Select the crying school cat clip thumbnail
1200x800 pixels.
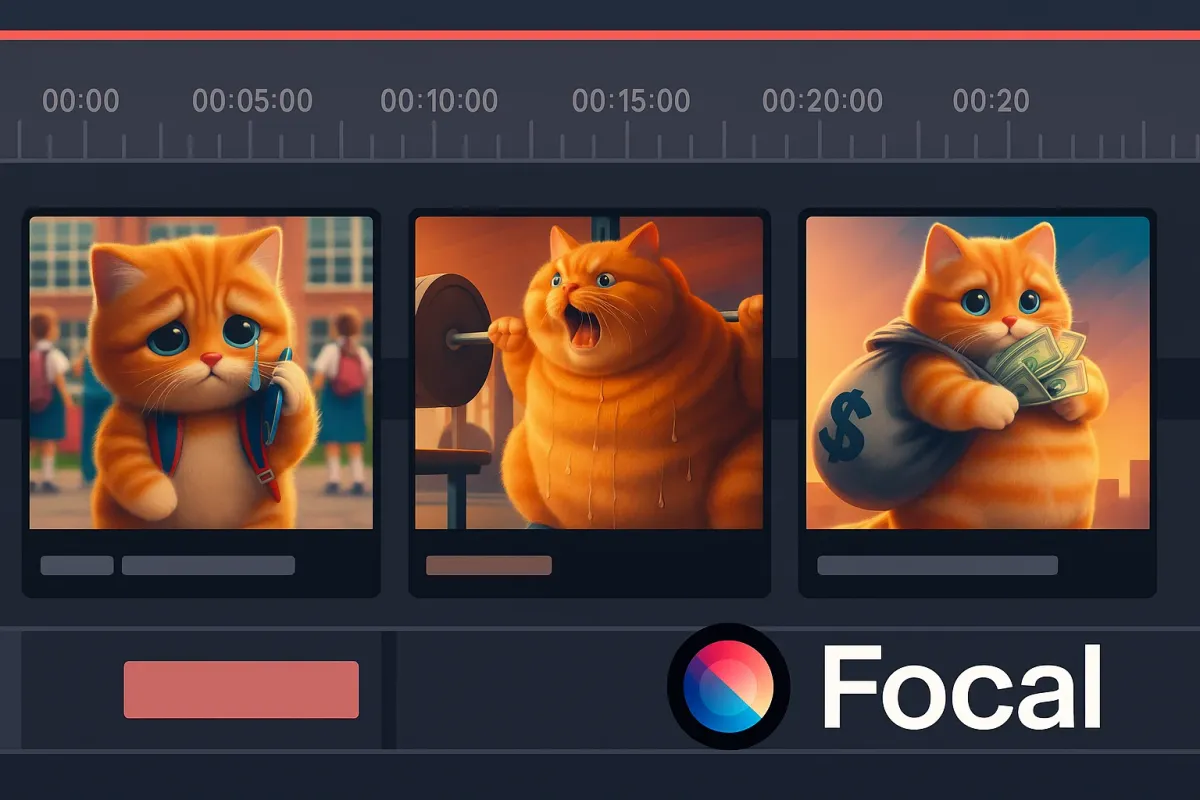(201, 372)
